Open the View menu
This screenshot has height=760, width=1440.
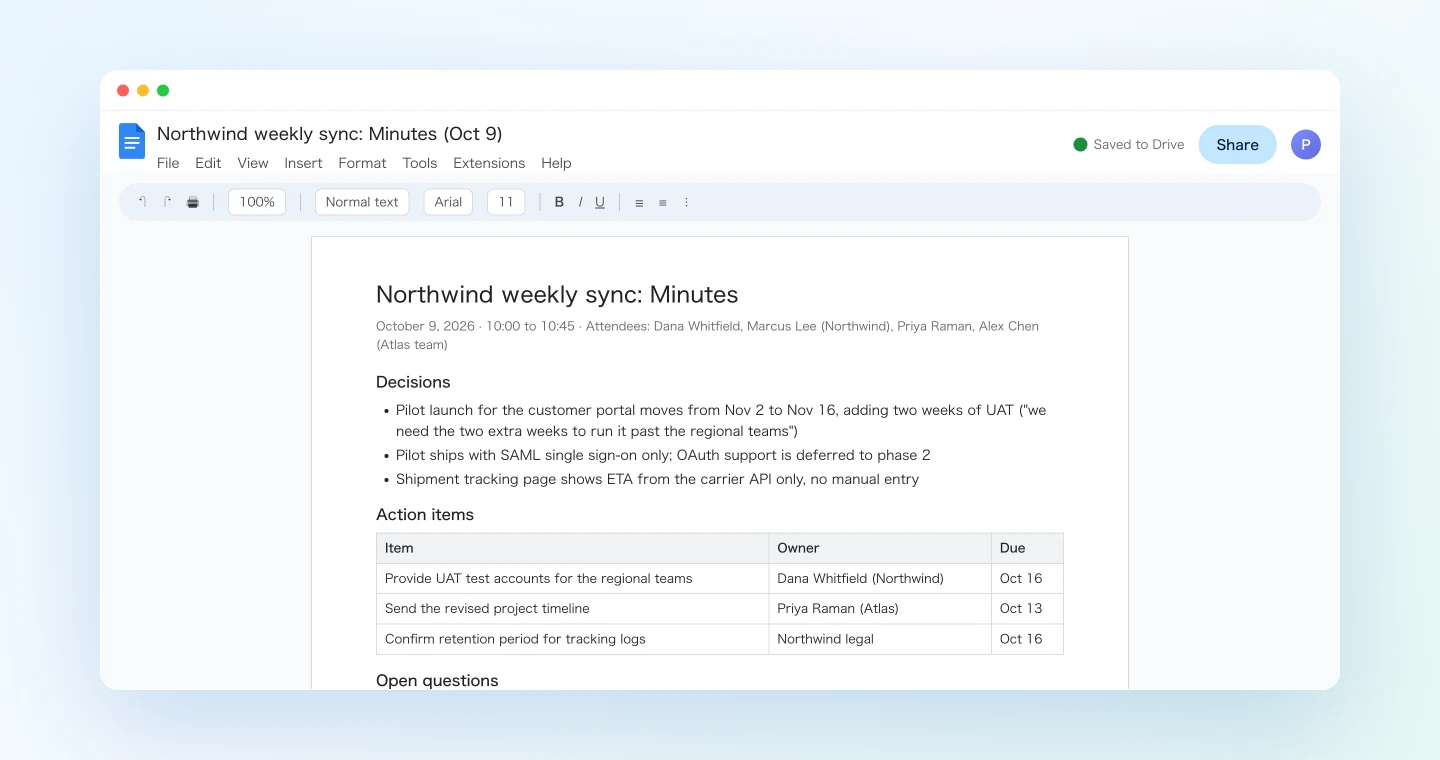click(253, 163)
